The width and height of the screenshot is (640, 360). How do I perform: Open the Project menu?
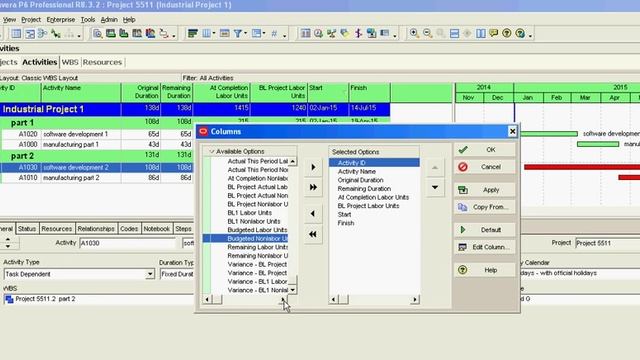click(31, 20)
